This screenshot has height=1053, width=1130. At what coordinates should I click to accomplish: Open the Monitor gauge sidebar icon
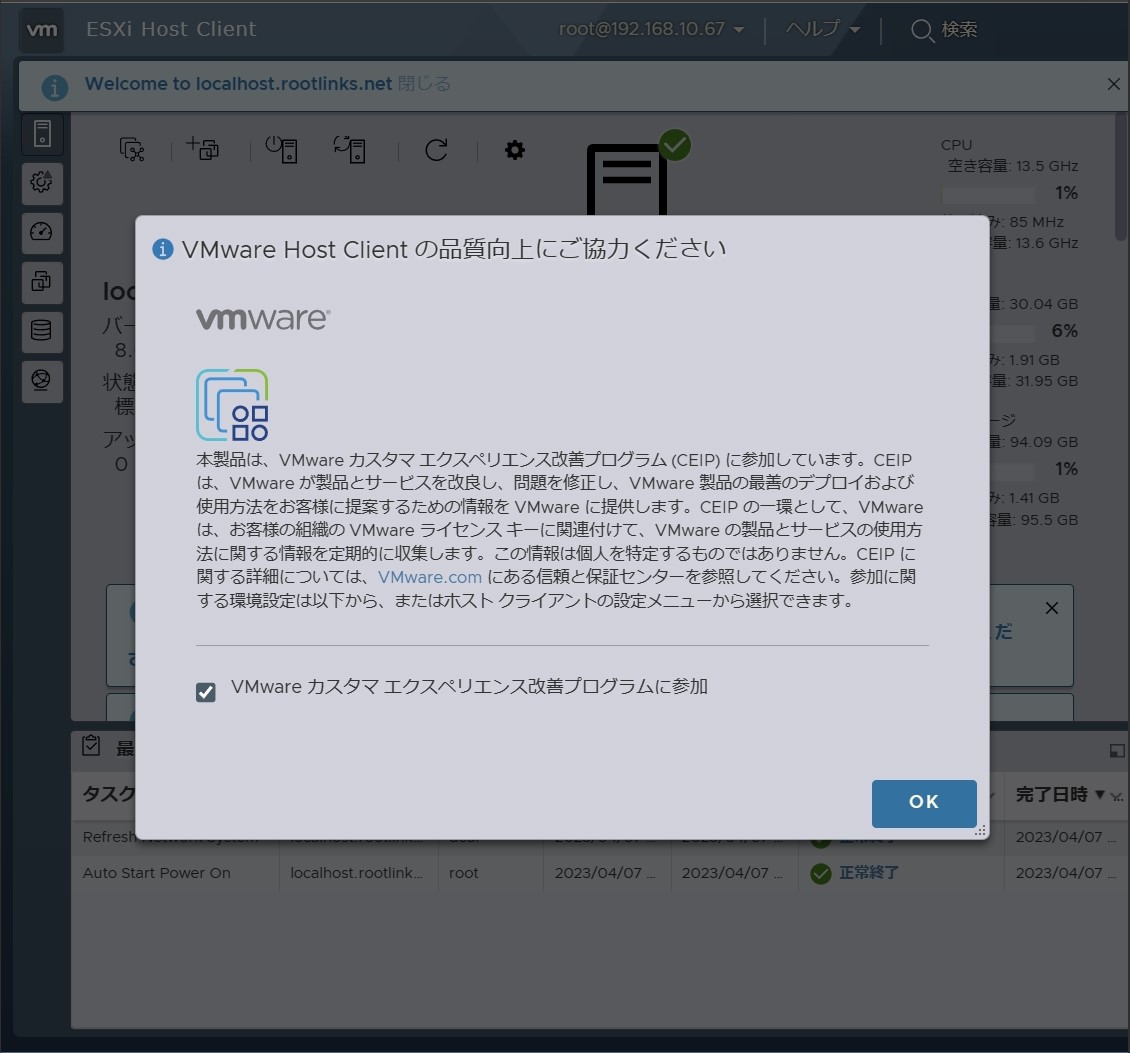[x=42, y=232]
